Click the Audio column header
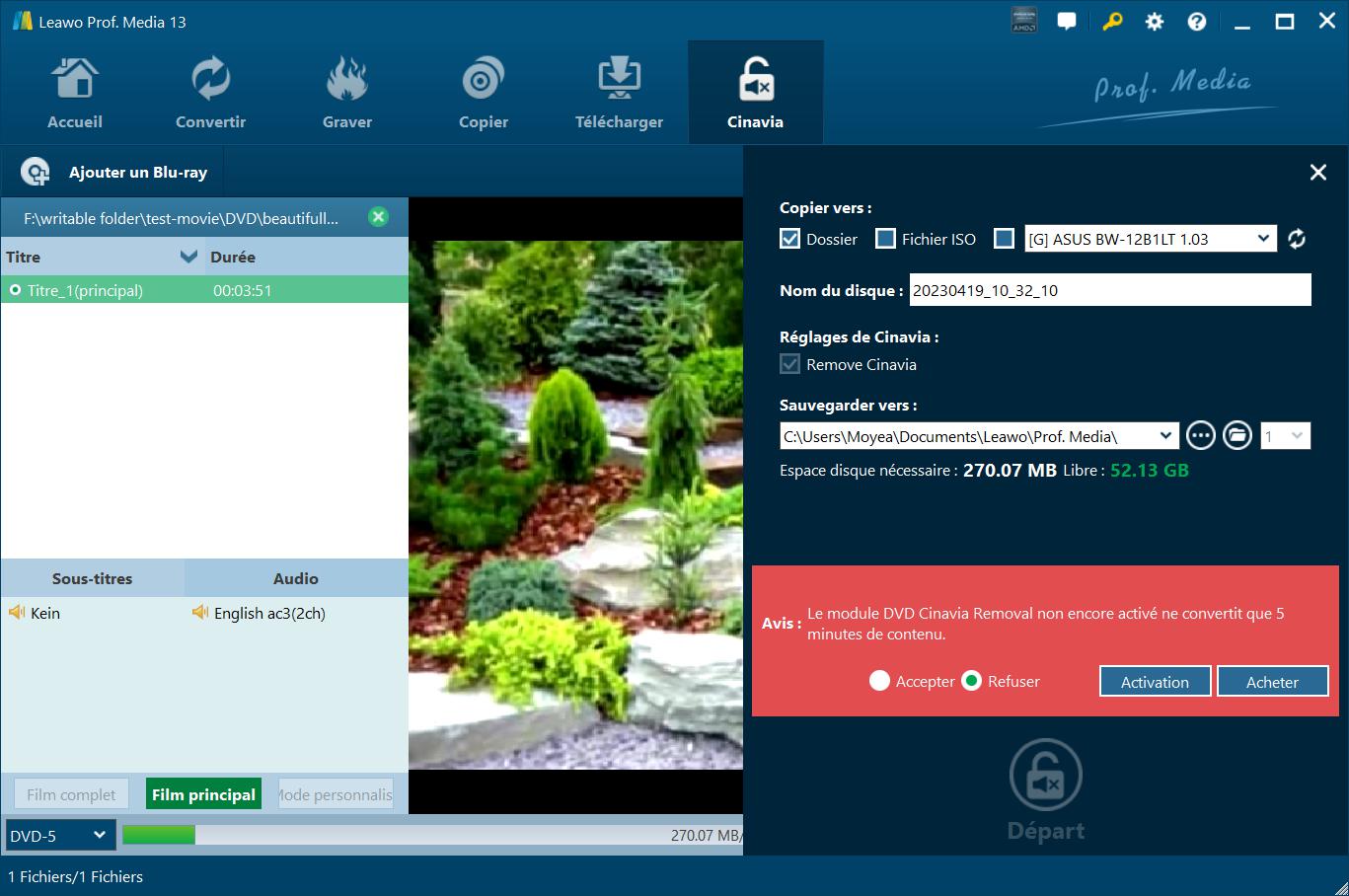Image resolution: width=1349 pixels, height=896 pixels. pos(296,578)
